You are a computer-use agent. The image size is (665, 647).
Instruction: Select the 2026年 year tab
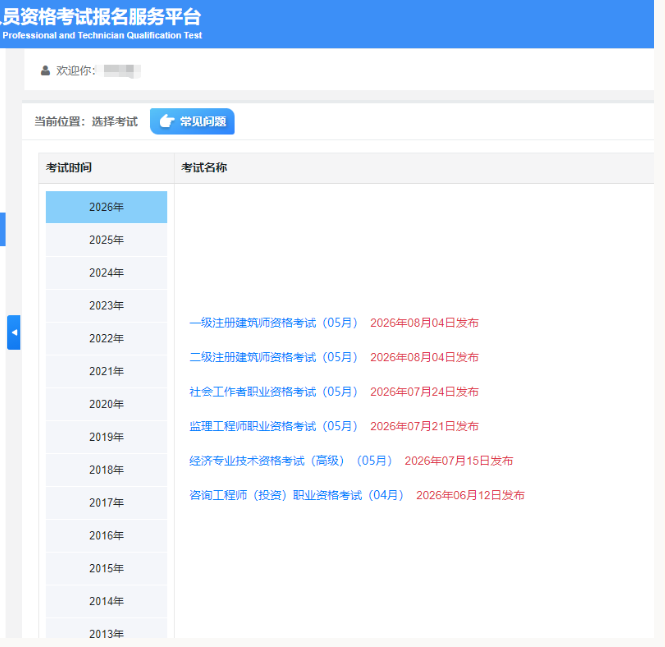click(x=106, y=207)
